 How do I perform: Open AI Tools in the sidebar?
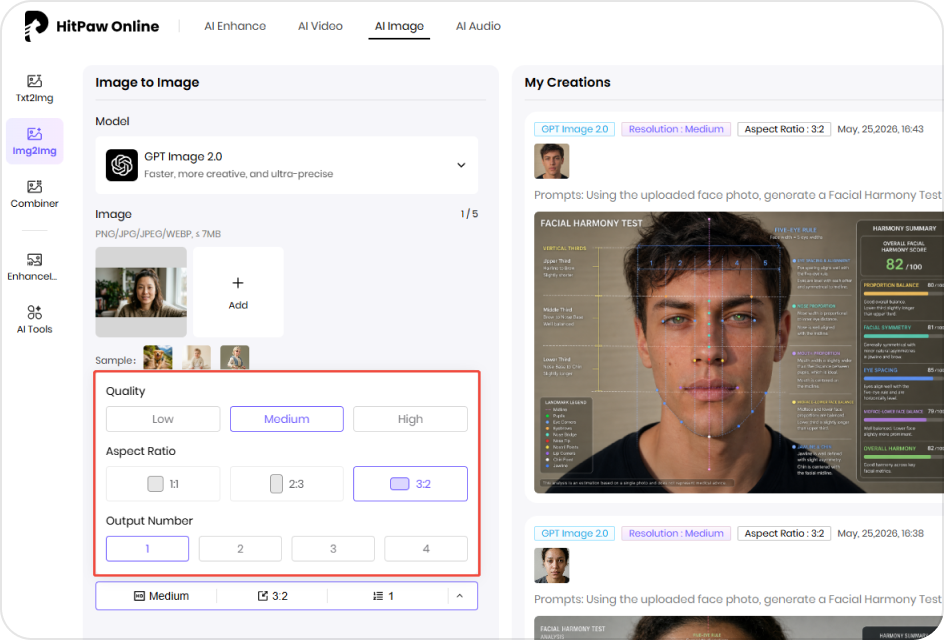(x=34, y=320)
